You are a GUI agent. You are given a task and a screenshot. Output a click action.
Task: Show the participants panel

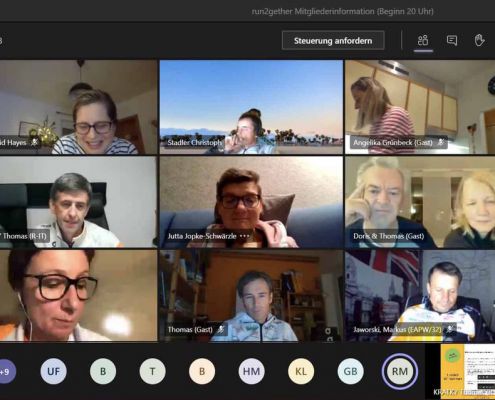tap(423, 41)
